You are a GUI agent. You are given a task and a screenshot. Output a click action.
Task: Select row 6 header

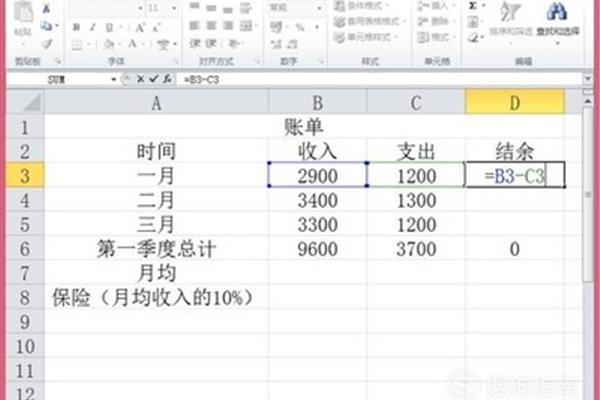[25, 249]
